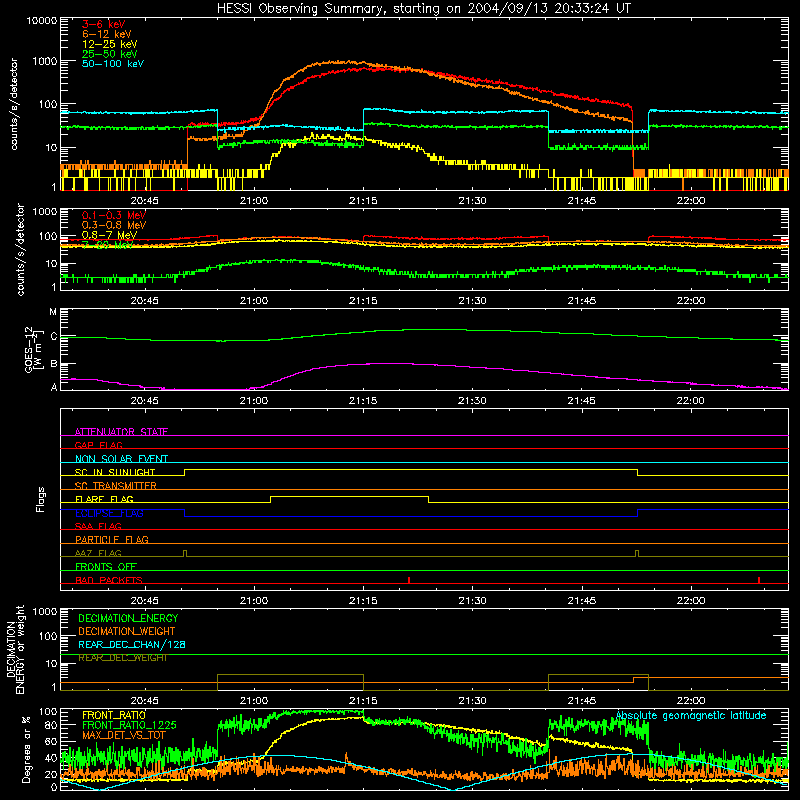
Task: Click the 0.1-0.3 MeV legend label
Action: pyautogui.click(x=114, y=215)
